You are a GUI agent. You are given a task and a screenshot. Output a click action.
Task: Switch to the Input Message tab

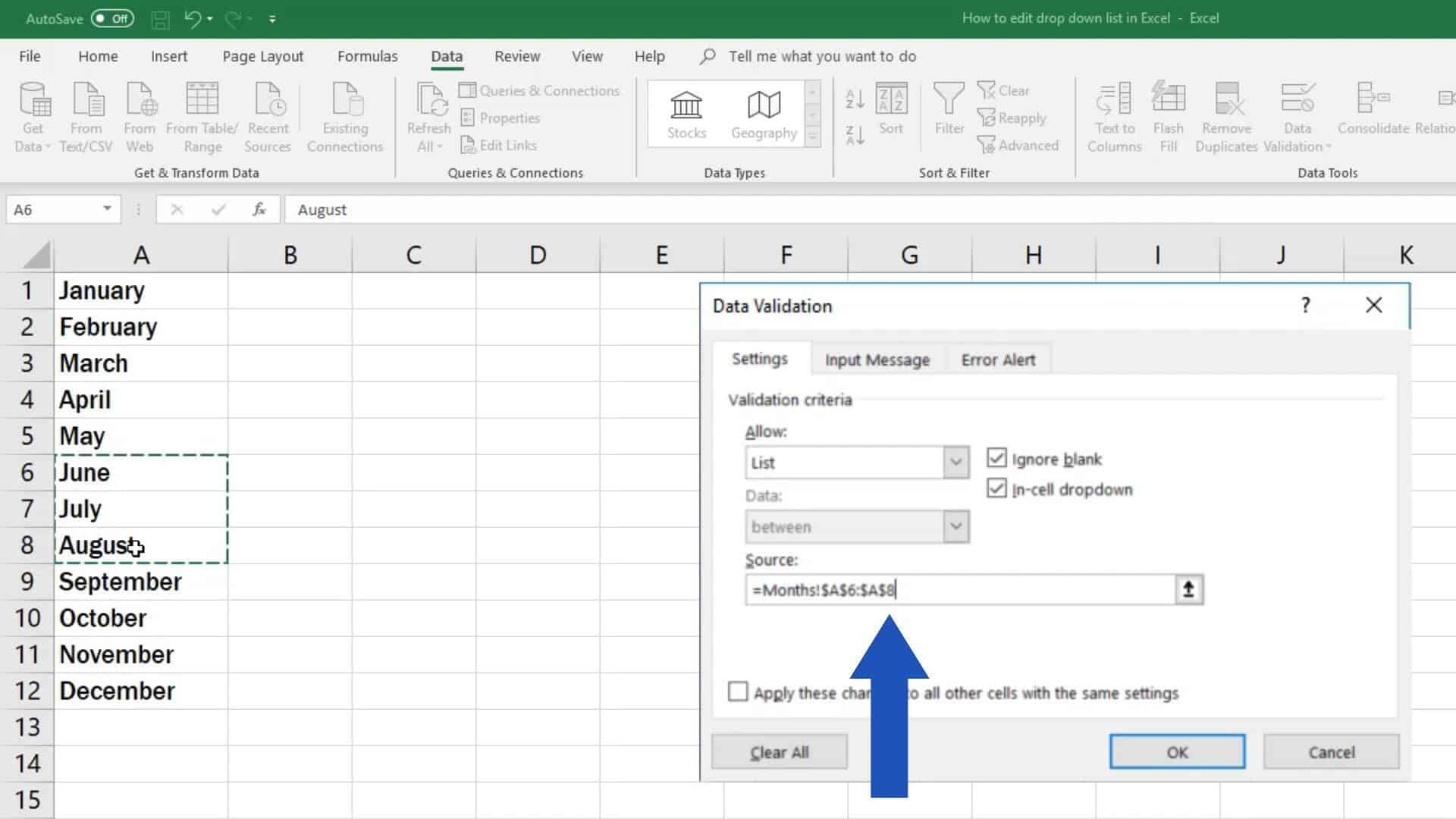click(x=877, y=360)
